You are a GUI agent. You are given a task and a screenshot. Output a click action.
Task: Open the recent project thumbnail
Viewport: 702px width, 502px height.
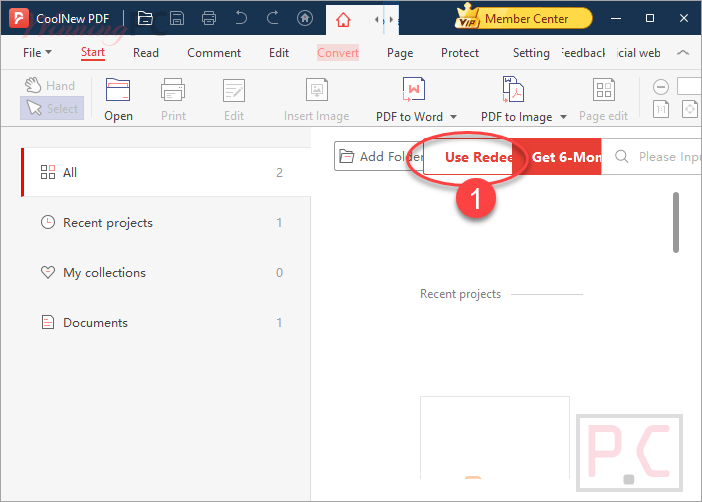coord(495,438)
